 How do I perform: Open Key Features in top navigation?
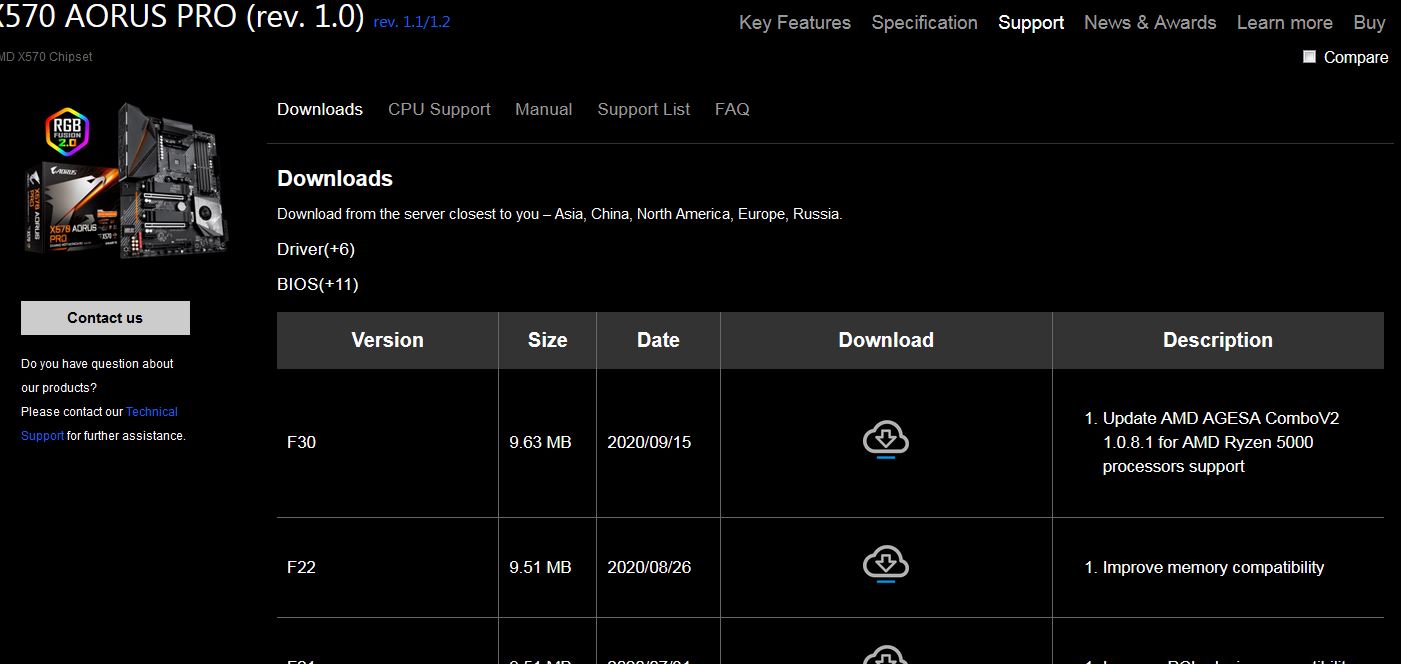[x=794, y=22]
